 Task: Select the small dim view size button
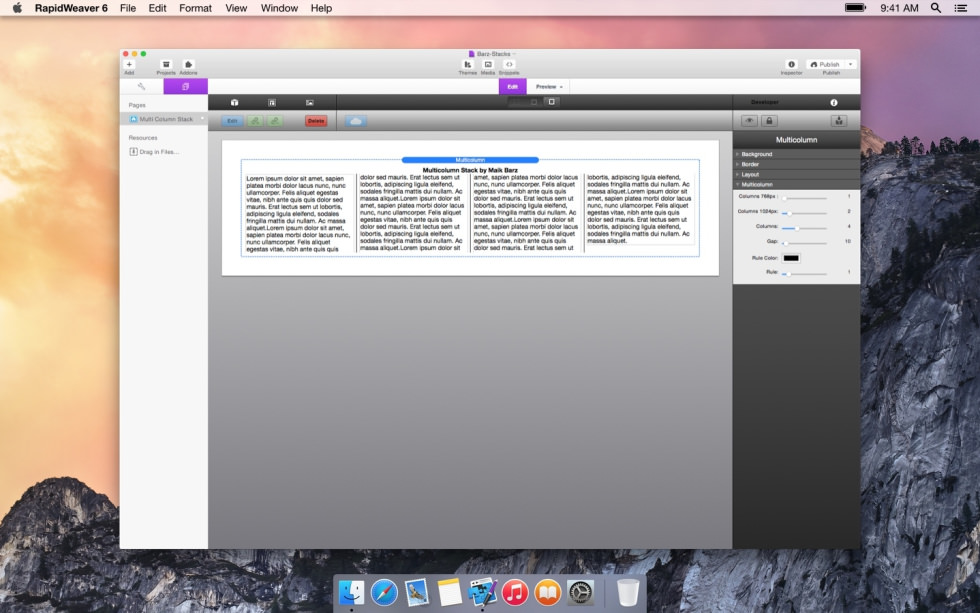(x=534, y=102)
